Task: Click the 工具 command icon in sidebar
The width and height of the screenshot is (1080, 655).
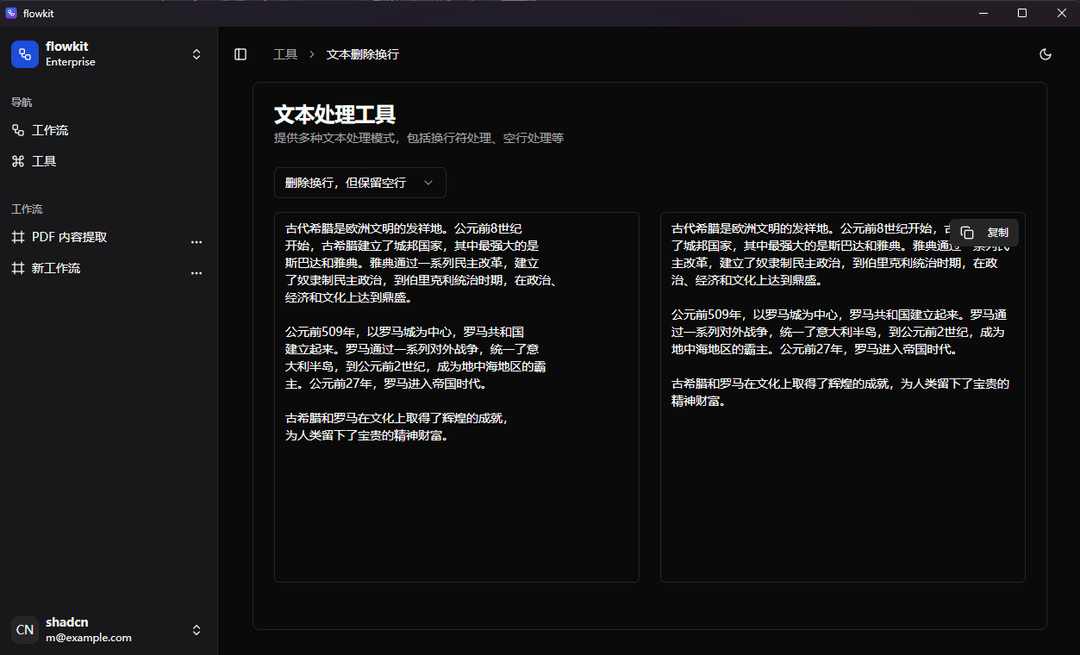Action: (x=17, y=160)
